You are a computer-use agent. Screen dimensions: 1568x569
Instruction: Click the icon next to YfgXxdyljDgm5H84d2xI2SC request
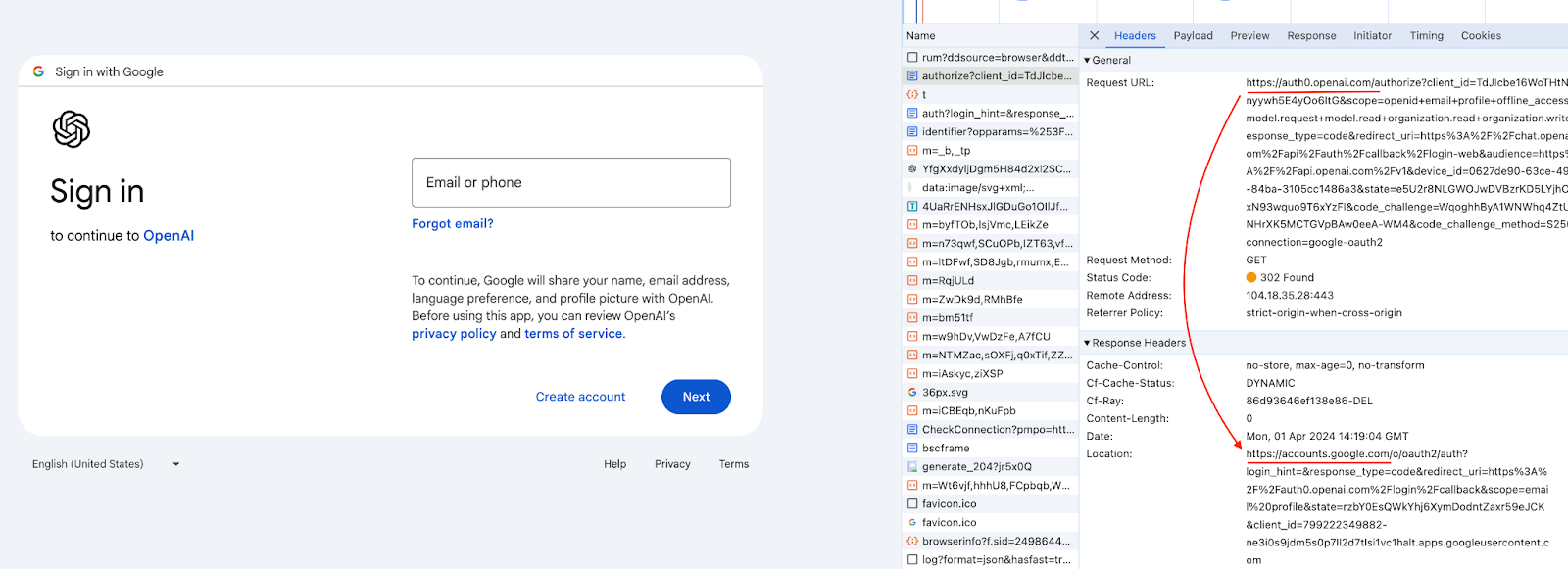(x=912, y=169)
